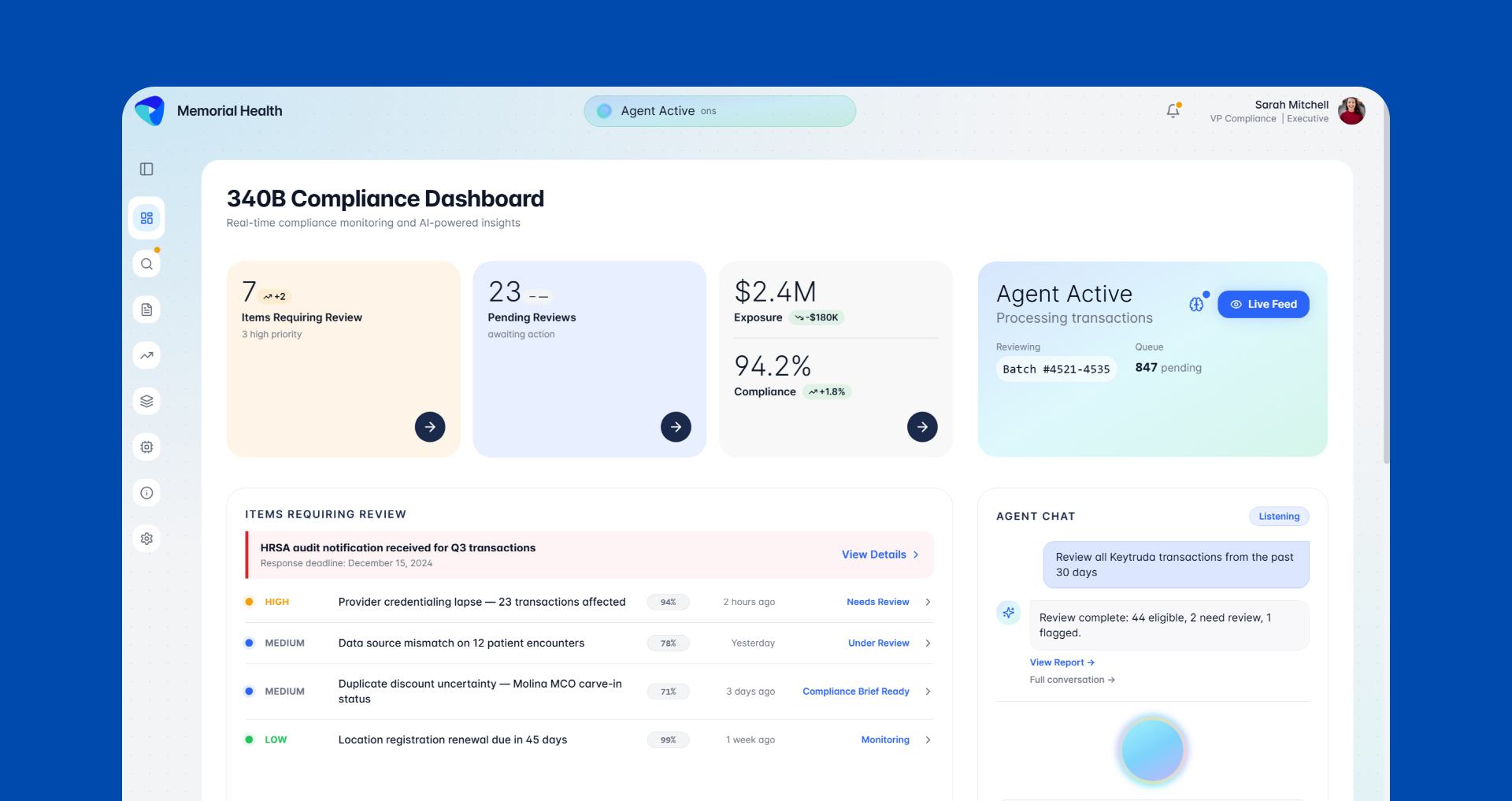The width and height of the screenshot is (1512, 801).
Task: Click Under Review status link
Action: pyautogui.click(x=879, y=643)
